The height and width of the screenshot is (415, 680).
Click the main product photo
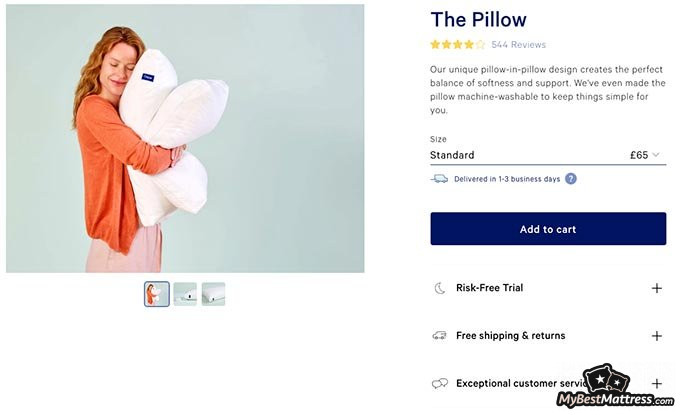point(185,139)
